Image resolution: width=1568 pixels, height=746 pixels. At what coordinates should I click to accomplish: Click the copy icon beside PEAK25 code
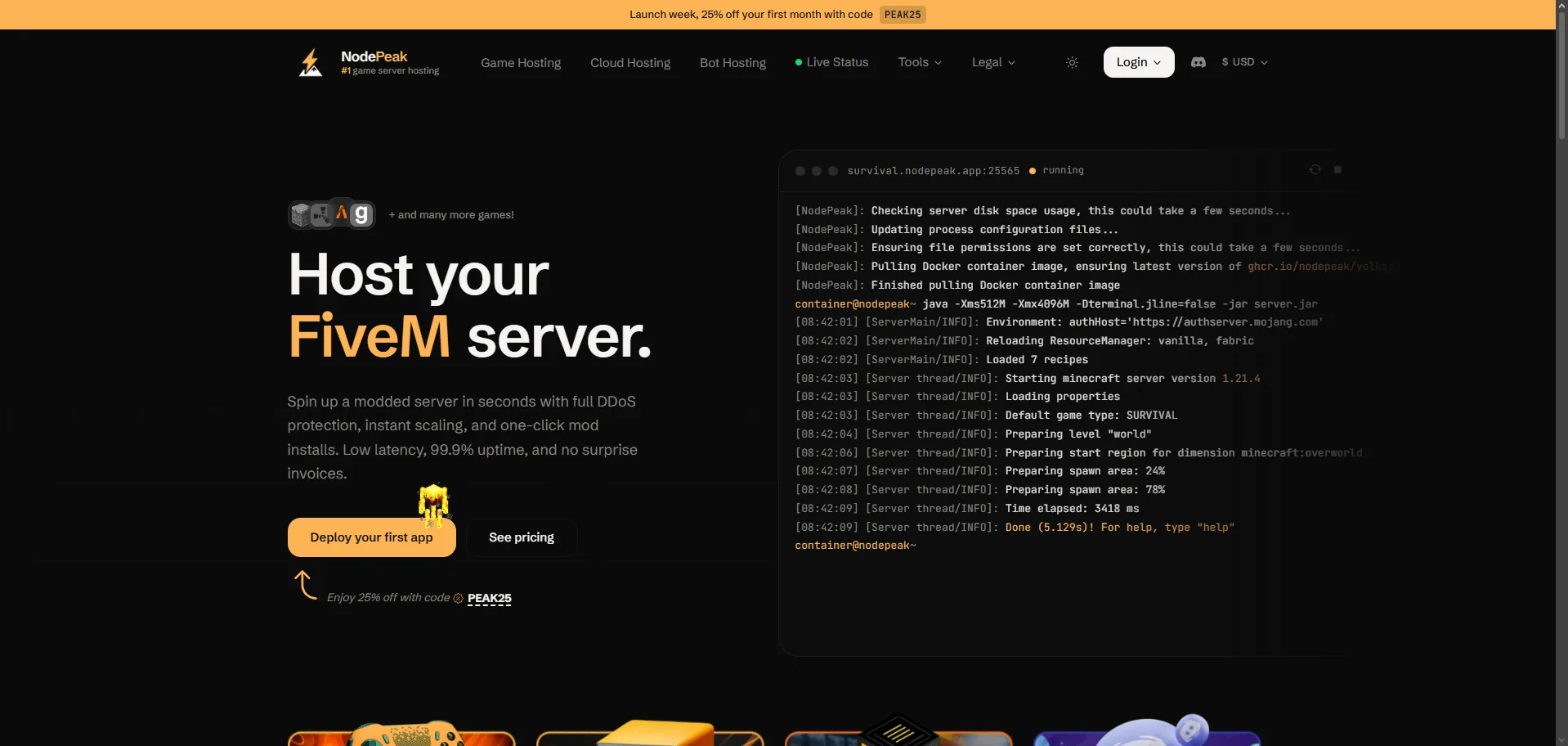click(458, 598)
